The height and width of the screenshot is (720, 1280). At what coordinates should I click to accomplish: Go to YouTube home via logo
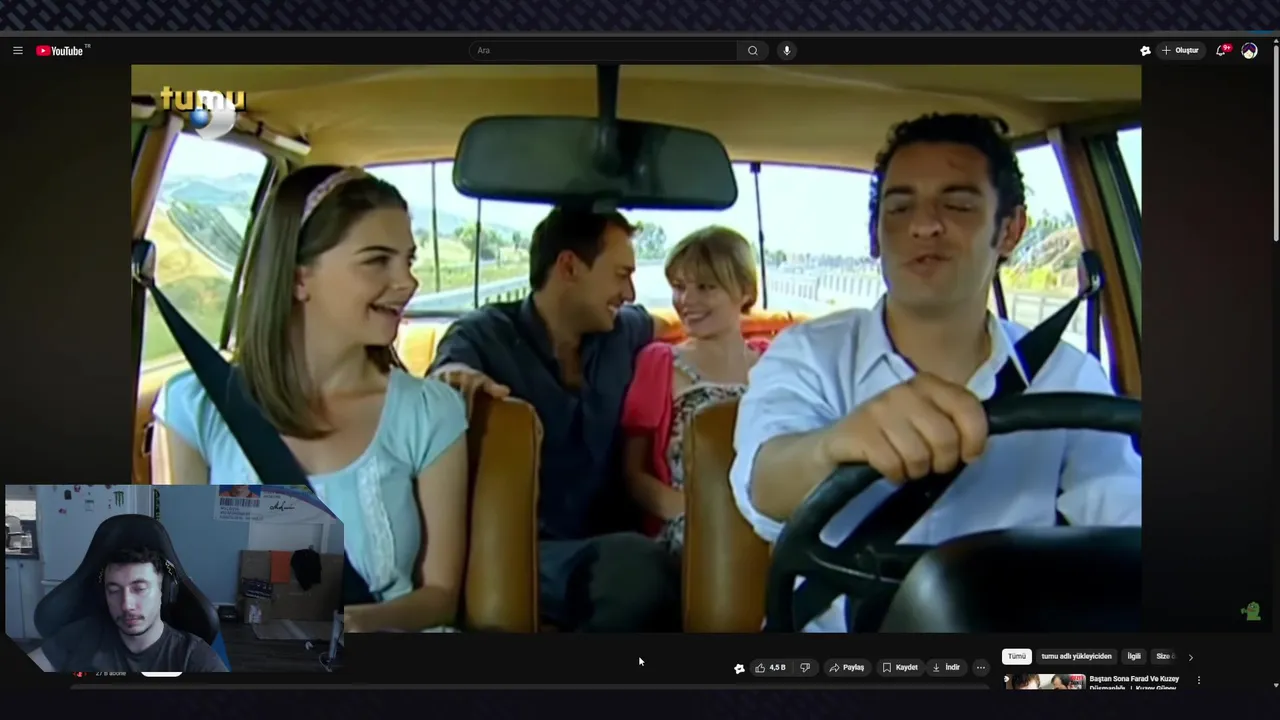click(x=62, y=51)
